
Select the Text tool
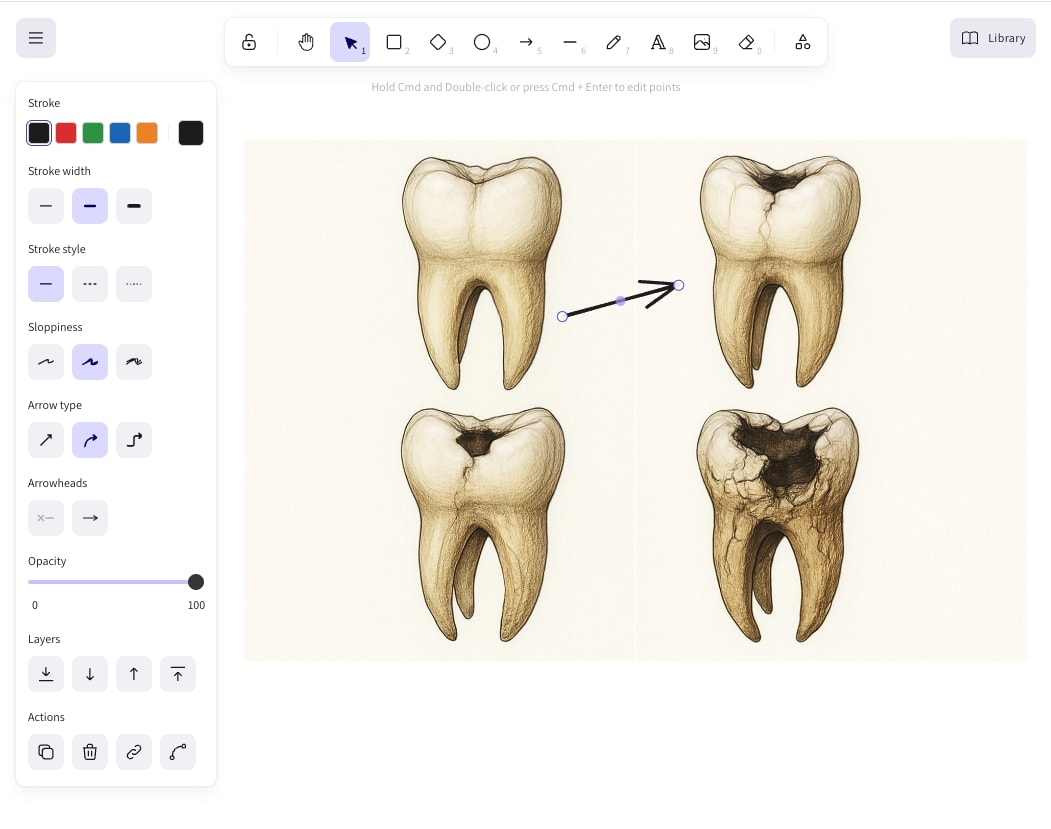coord(658,42)
